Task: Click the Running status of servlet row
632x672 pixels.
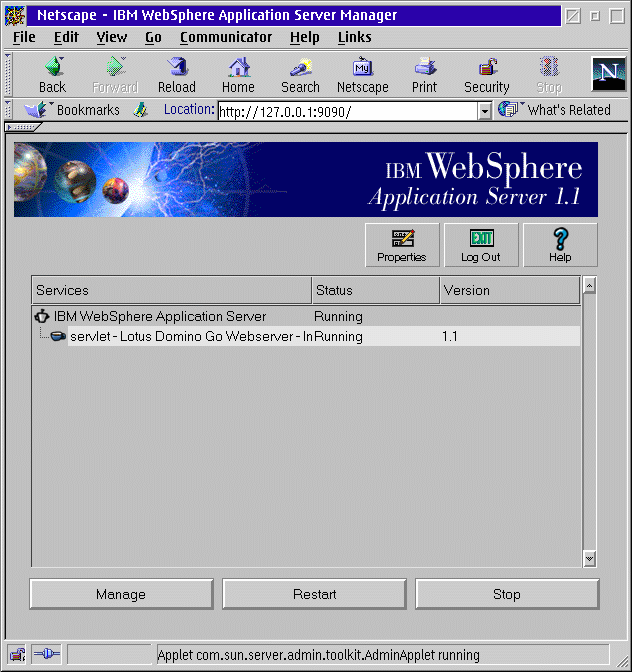Action: tap(338, 336)
